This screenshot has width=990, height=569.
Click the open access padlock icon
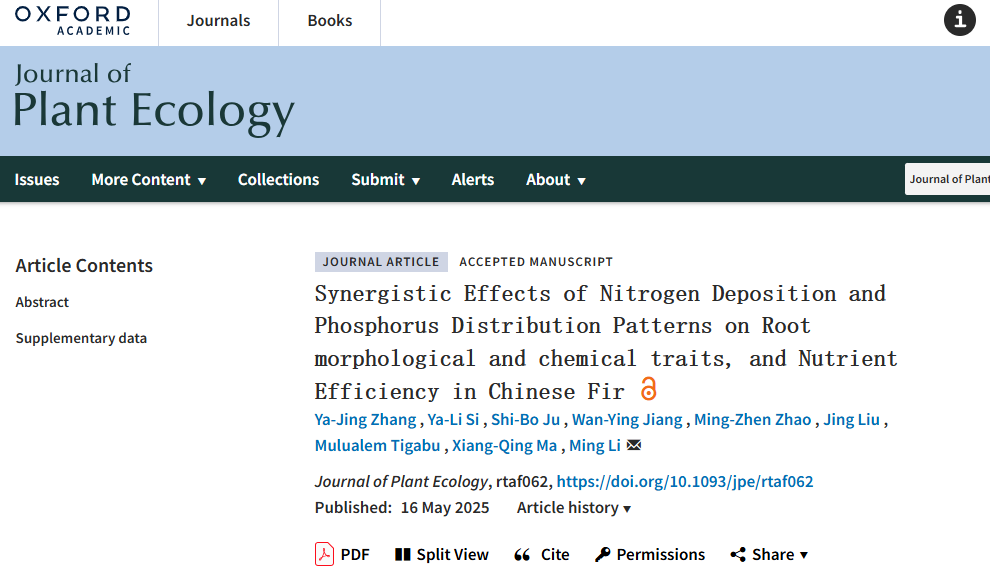coord(649,389)
